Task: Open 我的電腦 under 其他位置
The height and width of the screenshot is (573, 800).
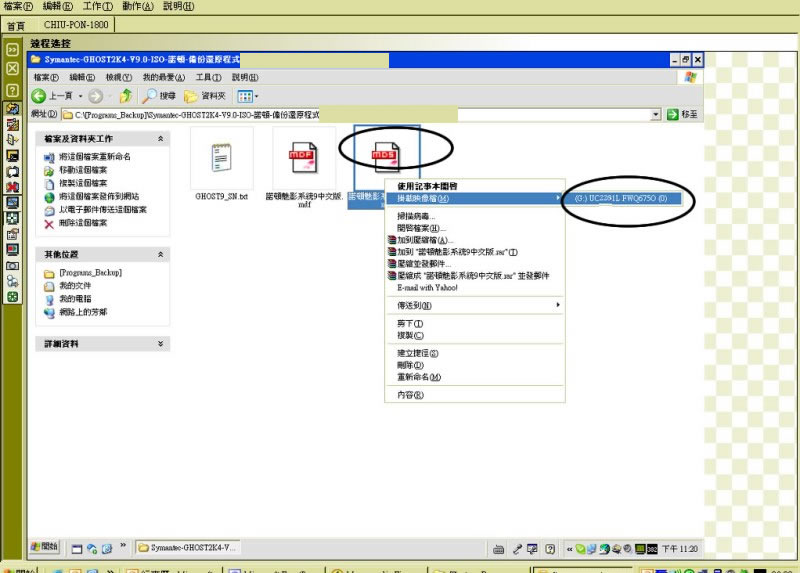Action: pos(76,299)
